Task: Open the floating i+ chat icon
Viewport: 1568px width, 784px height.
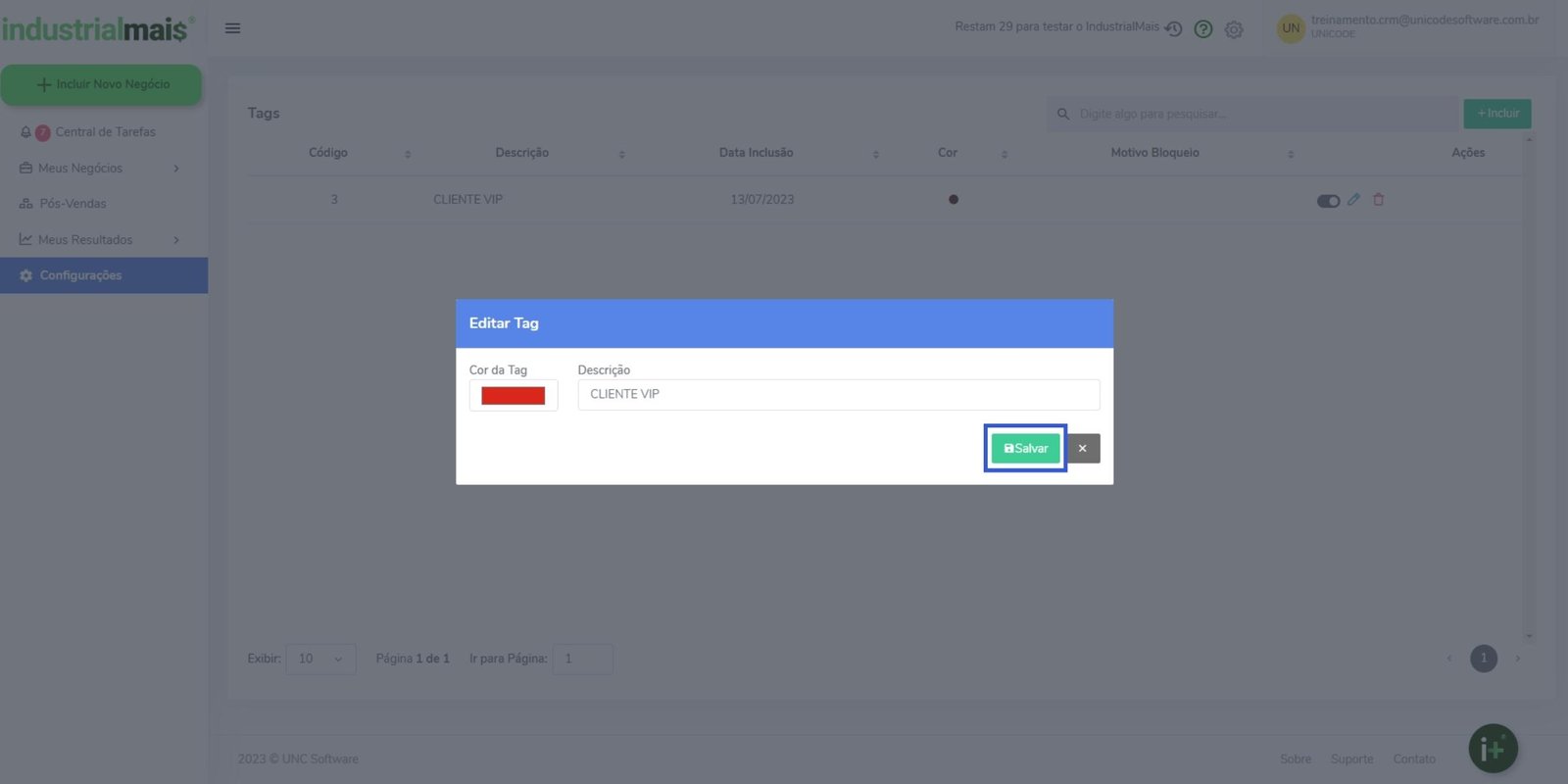Action: coord(1493,749)
